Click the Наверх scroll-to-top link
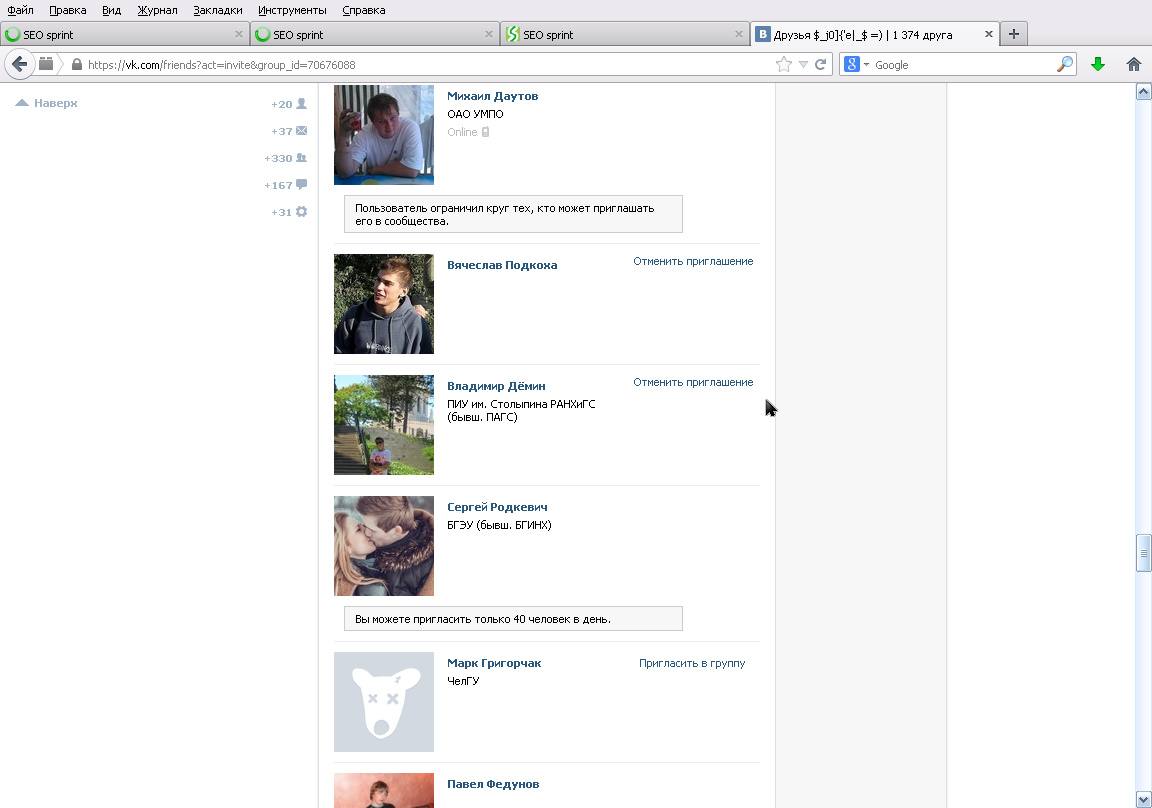This screenshot has height=808, width=1152. pyautogui.click(x=47, y=103)
